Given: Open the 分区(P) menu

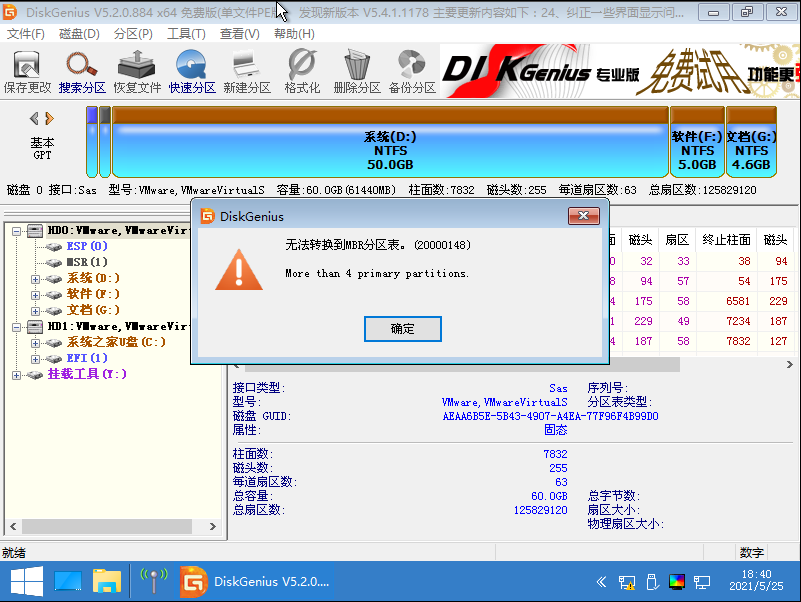Looking at the screenshot, I should (x=133, y=34).
